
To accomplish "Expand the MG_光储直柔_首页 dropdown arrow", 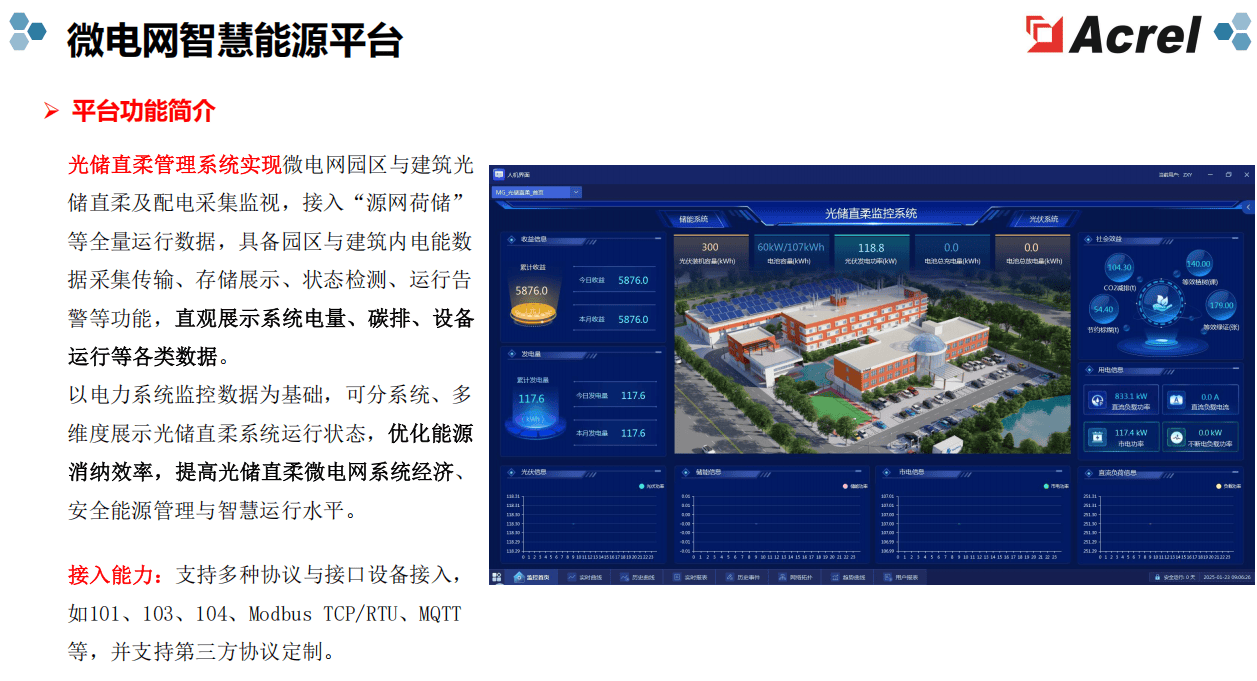I will tap(576, 191).
